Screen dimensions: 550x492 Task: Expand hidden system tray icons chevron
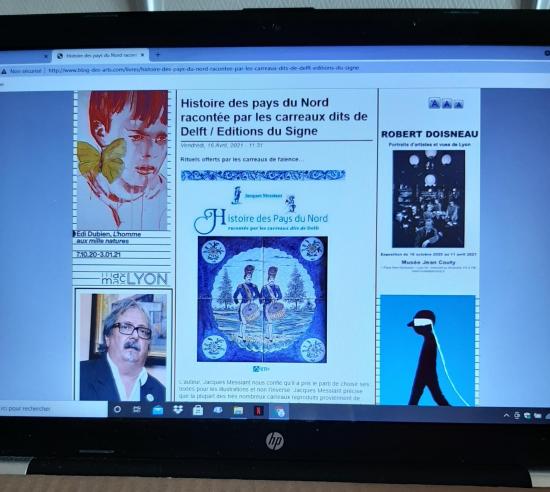[x=506, y=416]
